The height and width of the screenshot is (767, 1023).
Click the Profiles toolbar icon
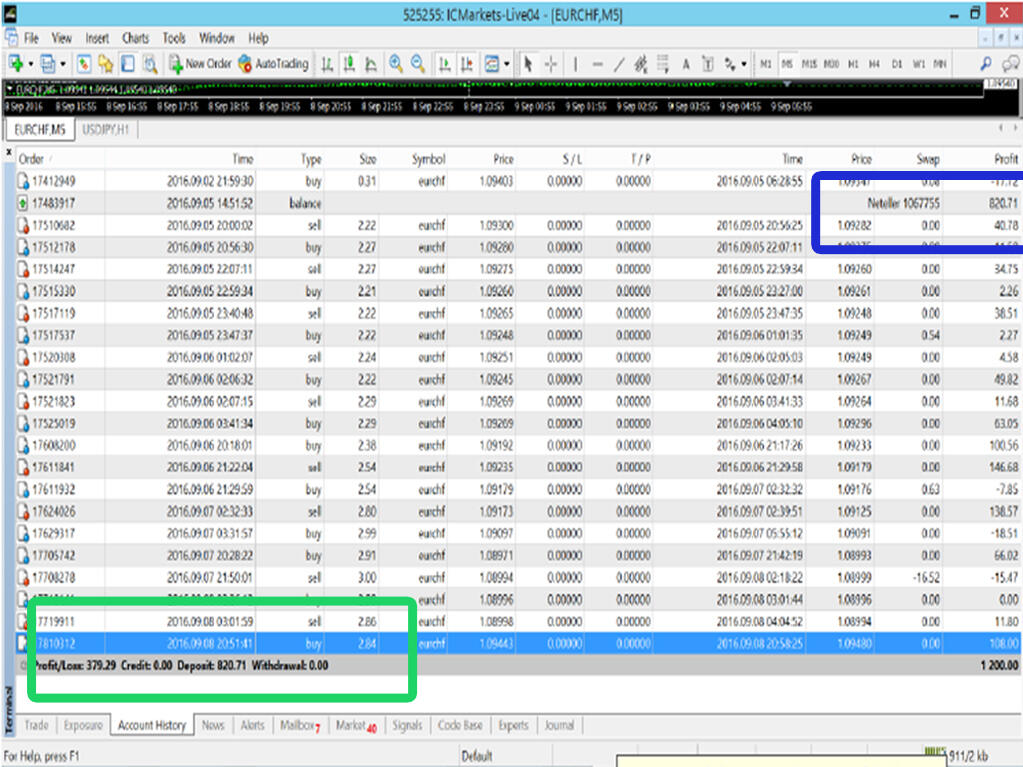48,64
